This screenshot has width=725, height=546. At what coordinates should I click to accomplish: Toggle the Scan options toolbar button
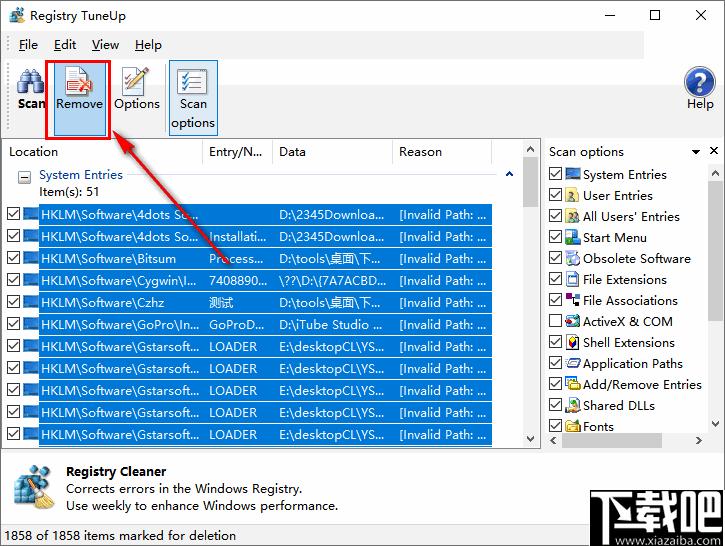click(x=193, y=98)
